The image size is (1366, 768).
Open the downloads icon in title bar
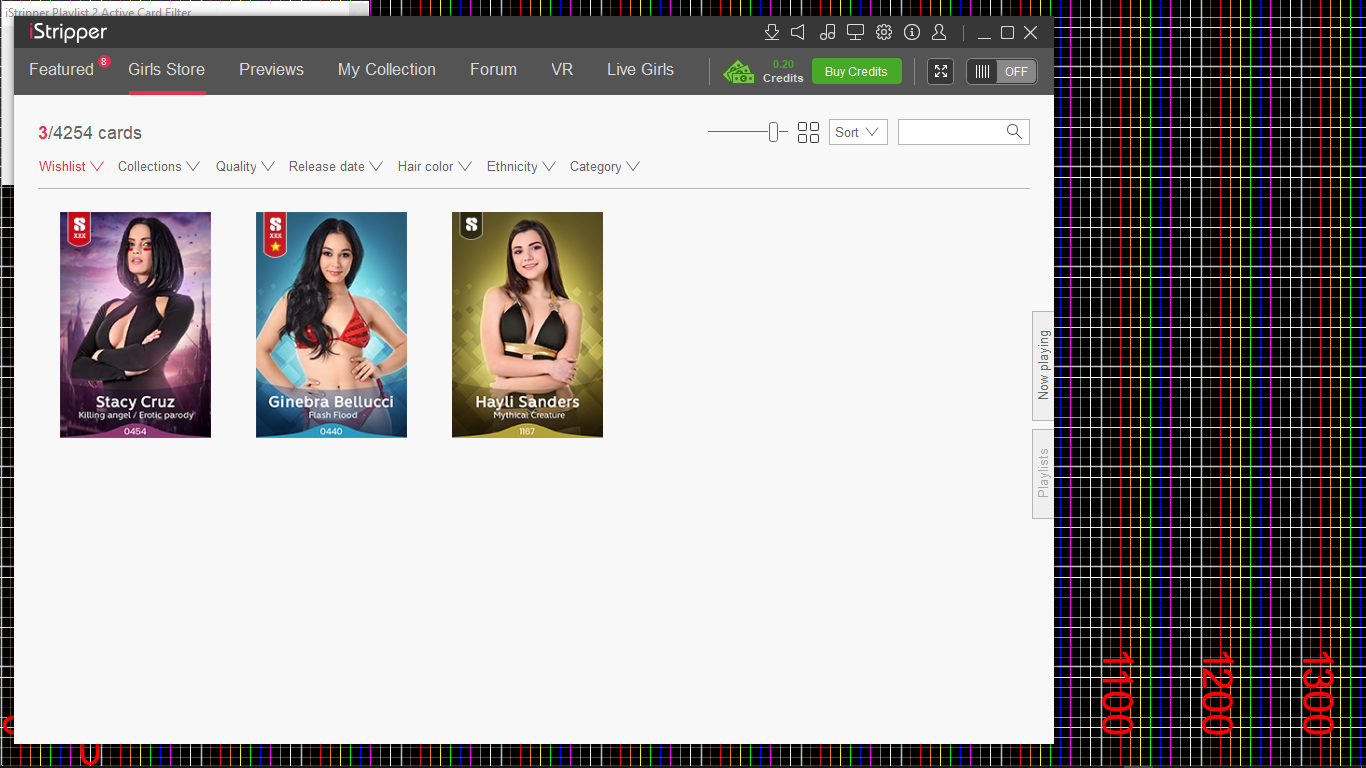pos(771,32)
